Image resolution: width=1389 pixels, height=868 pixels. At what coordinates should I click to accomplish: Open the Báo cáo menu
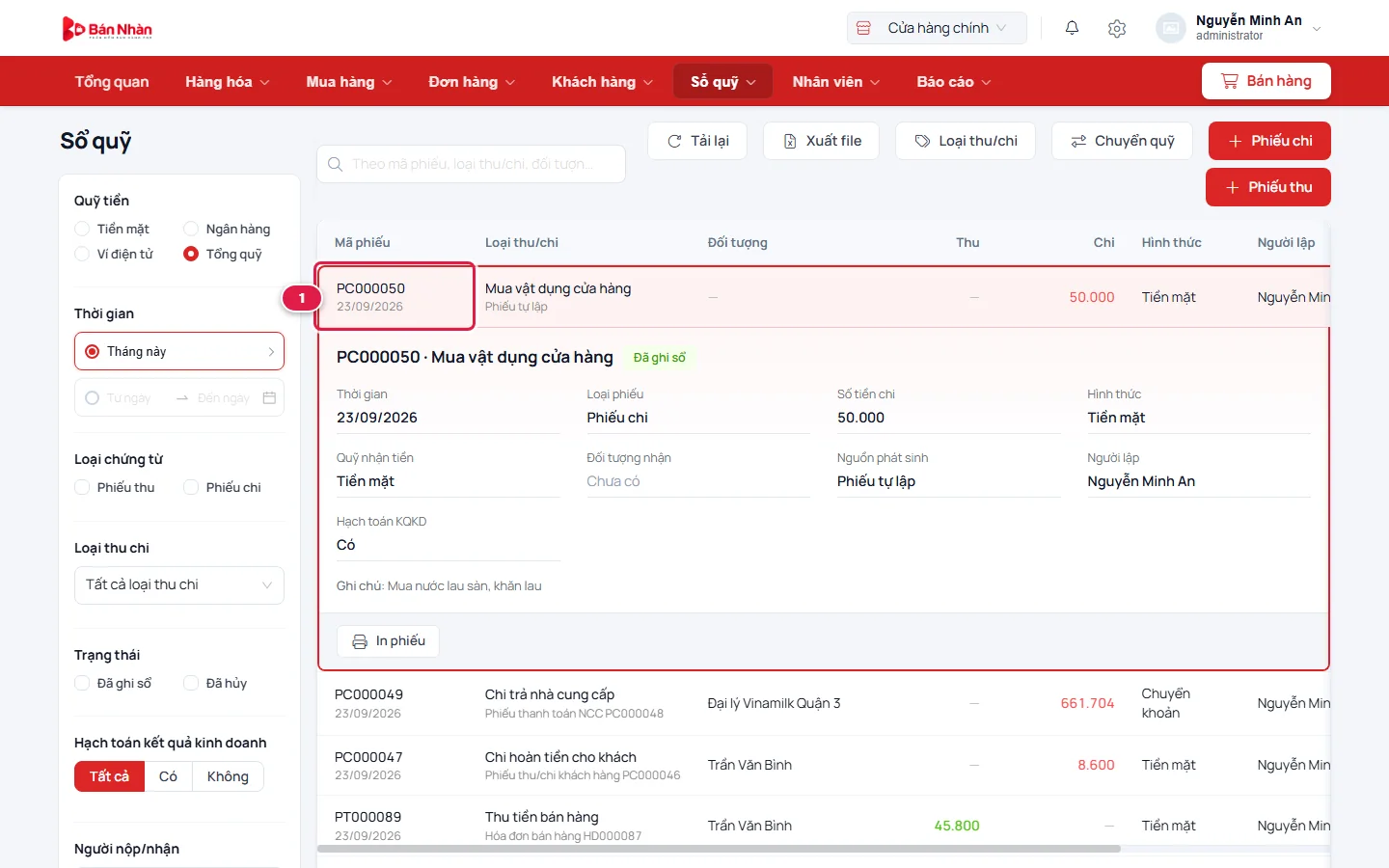coord(954,82)
